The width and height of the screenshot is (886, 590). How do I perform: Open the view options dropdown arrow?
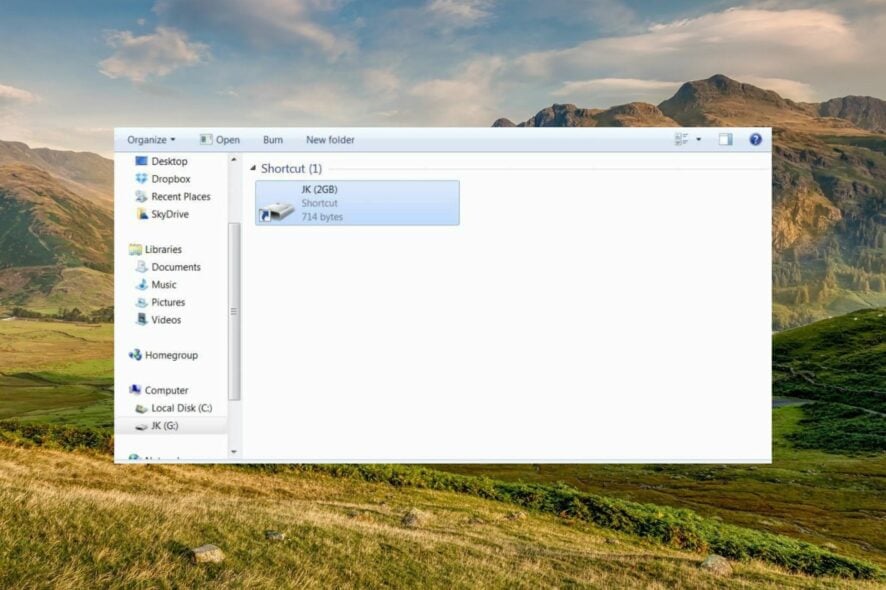click(x=698, y=139)
